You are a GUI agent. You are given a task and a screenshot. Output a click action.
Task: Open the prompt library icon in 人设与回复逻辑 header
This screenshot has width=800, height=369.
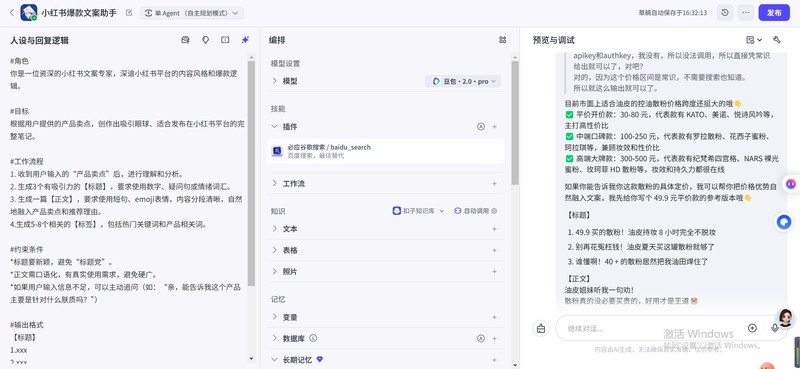pos(185,40)
